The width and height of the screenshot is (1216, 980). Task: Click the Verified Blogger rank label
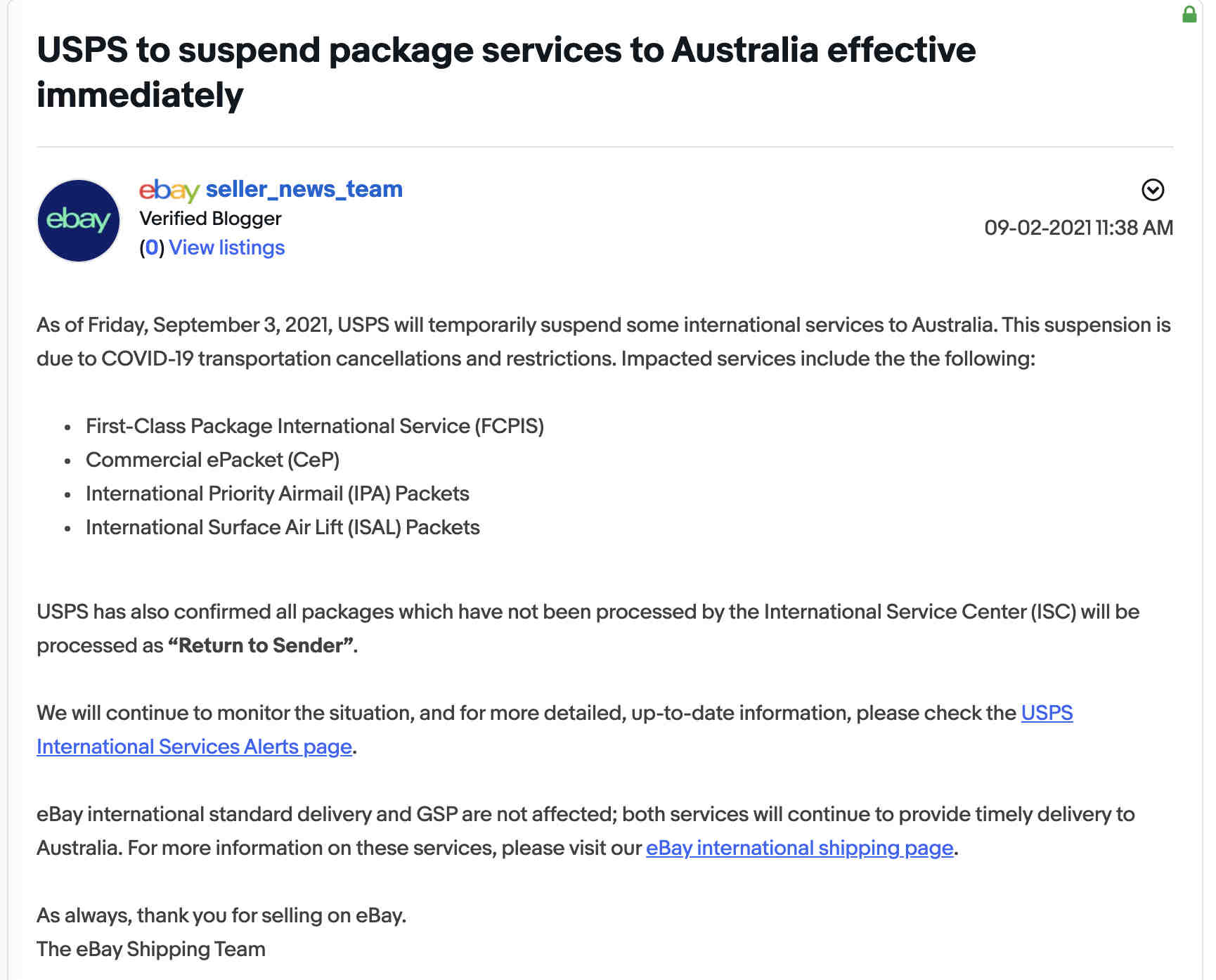coord(210,219)
